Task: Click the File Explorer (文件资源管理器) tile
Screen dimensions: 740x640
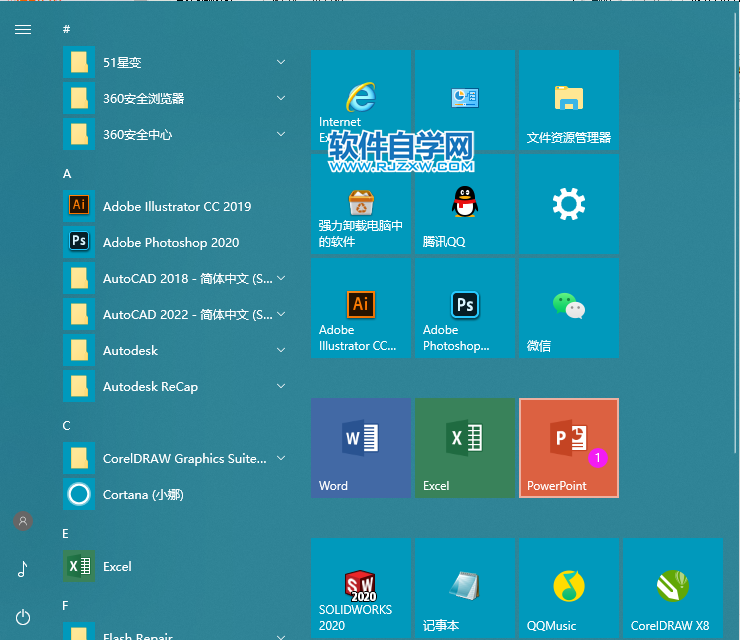Action: click(568, 100)
